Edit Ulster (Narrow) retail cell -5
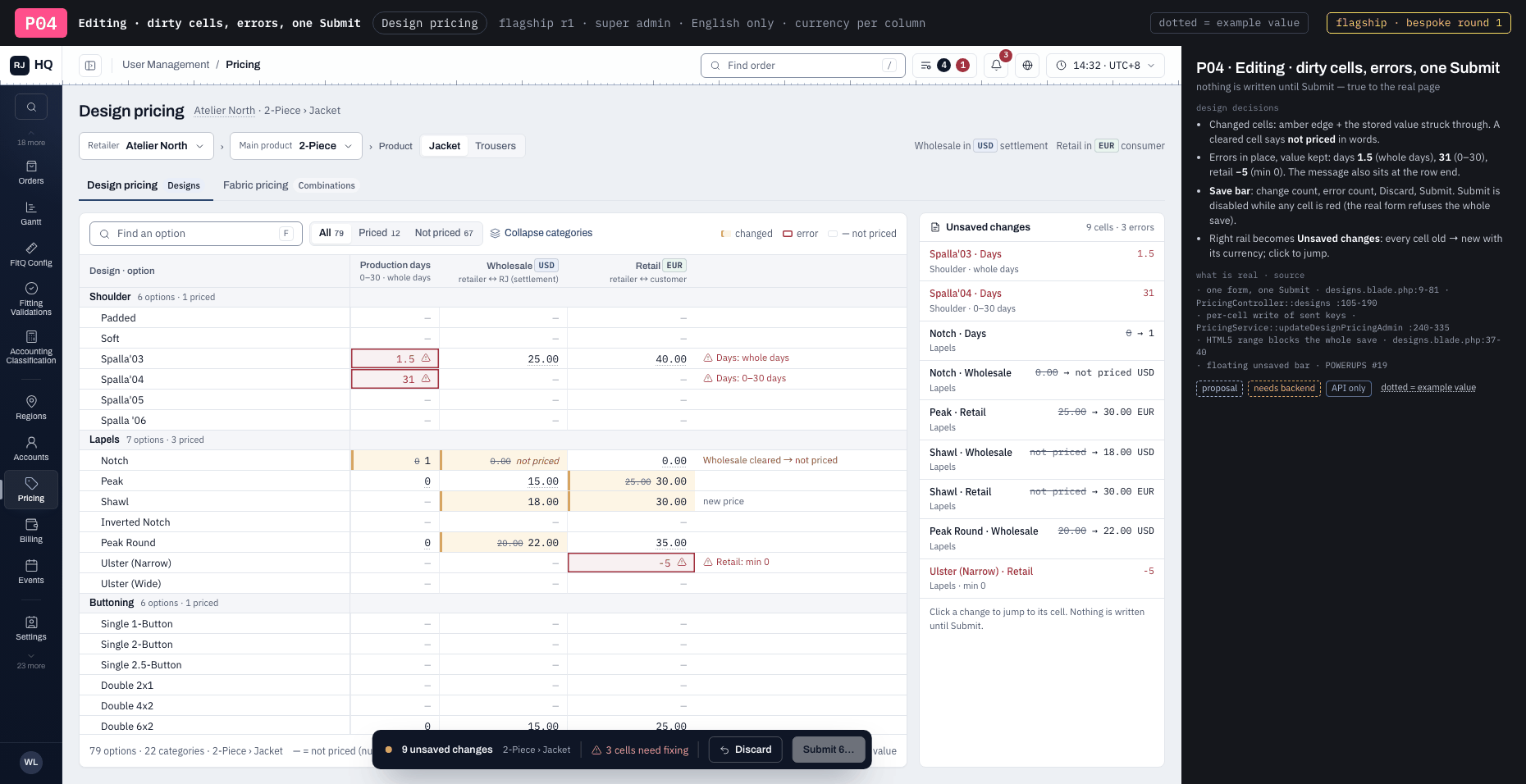Viewport: 1526px width, 784px height. 631,563
